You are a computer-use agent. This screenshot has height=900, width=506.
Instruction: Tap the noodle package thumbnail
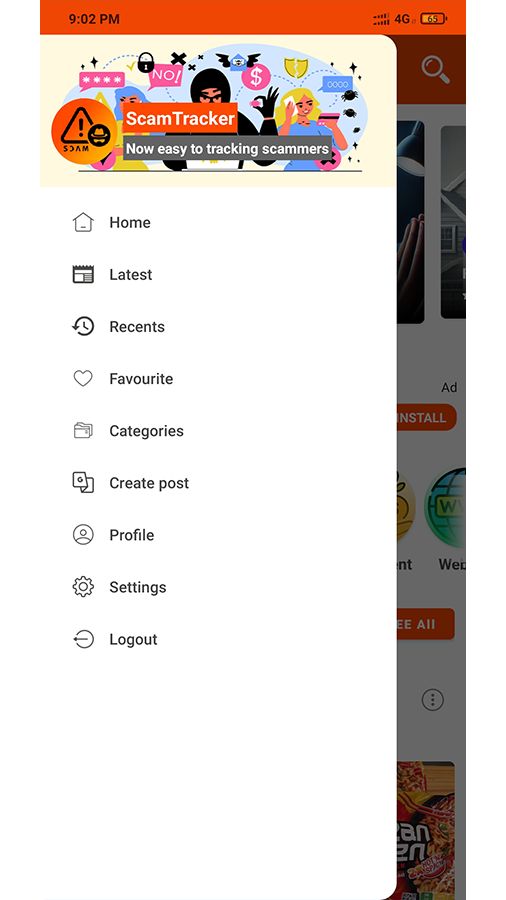[425, 830]
